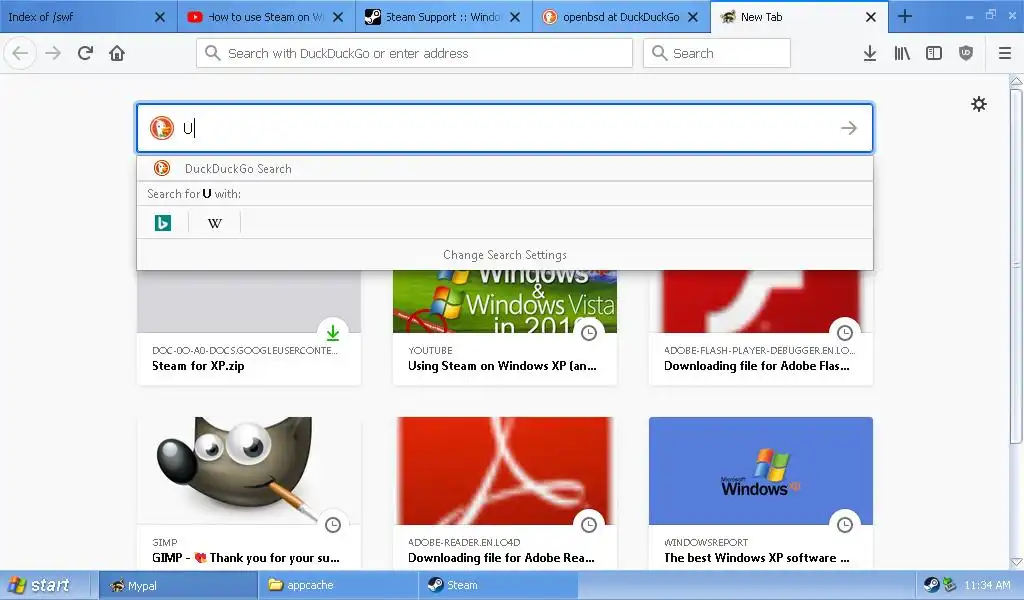Open the hamburger application menu
The width and height of the screenshot is (1024, 600).
click(x=1005, y=53)
